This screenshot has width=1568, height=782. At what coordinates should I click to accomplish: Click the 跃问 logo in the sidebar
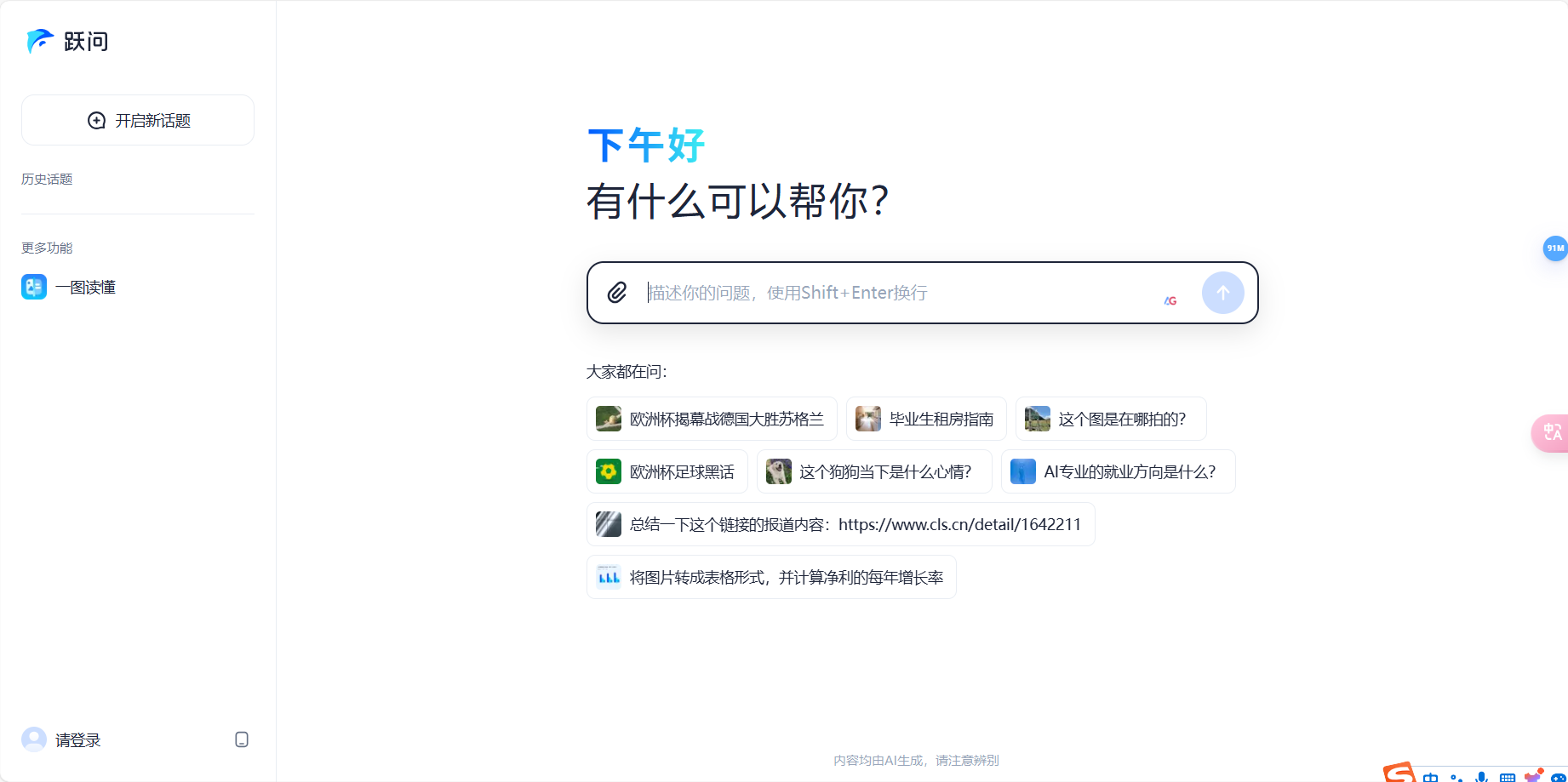(68, 41)
